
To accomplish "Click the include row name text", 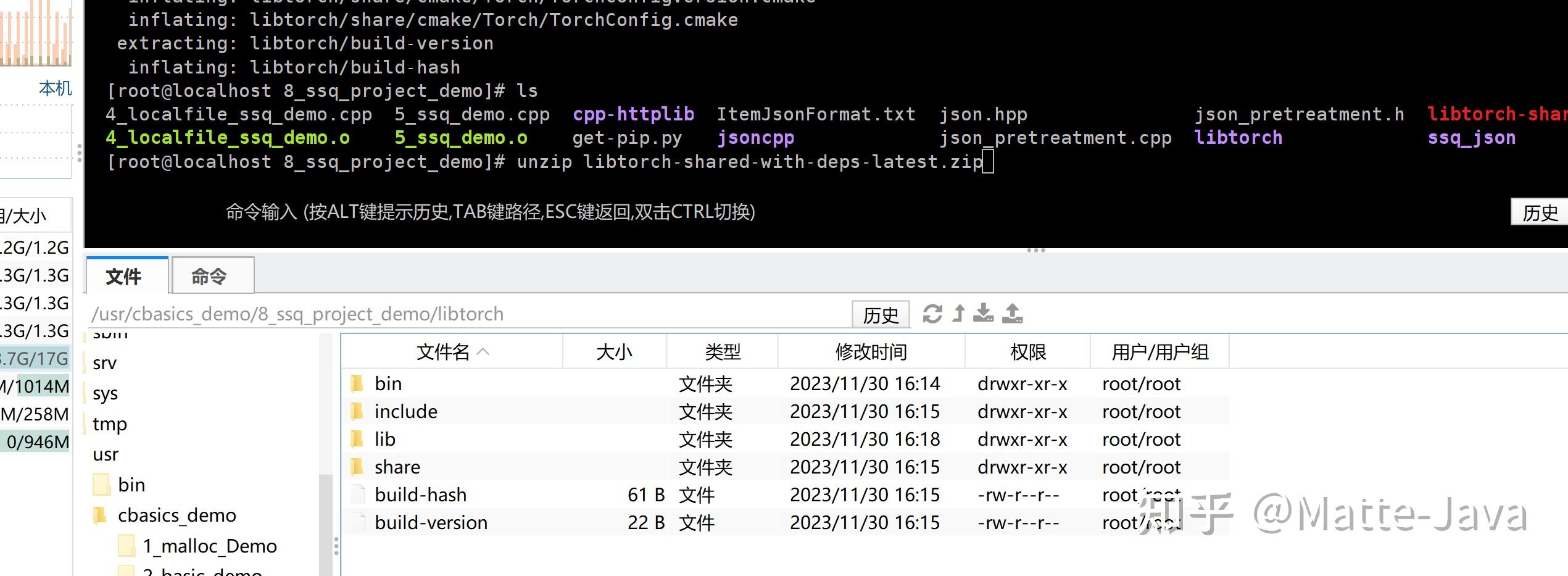I will click(405, 411).
